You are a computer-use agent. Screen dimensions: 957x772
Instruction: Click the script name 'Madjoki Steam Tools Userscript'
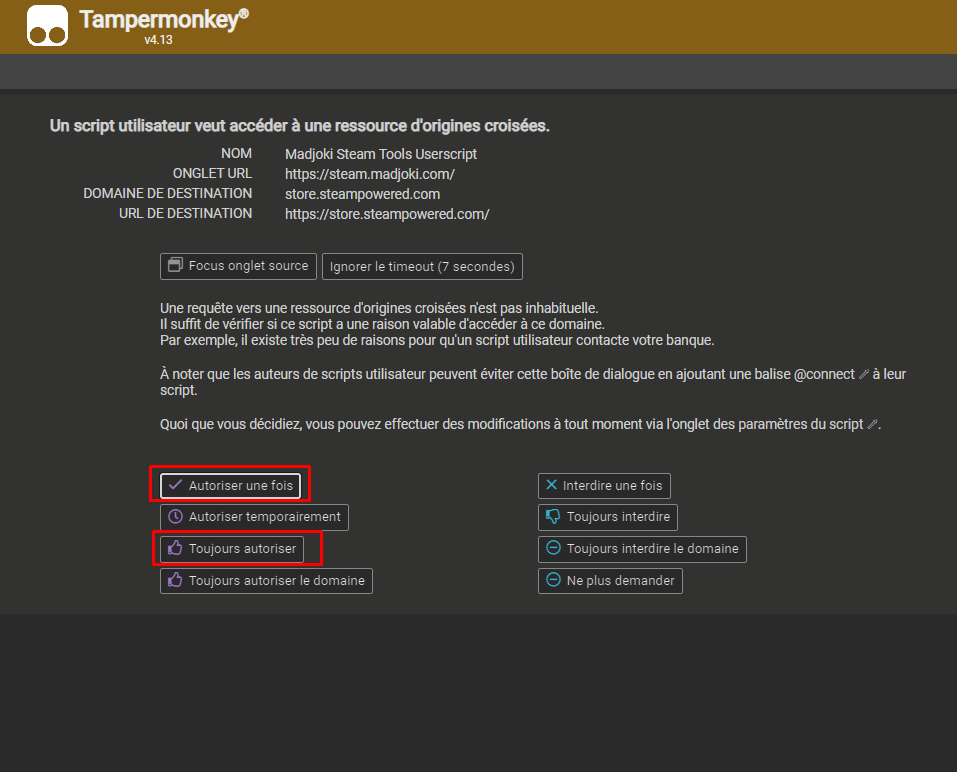(381, 154)
